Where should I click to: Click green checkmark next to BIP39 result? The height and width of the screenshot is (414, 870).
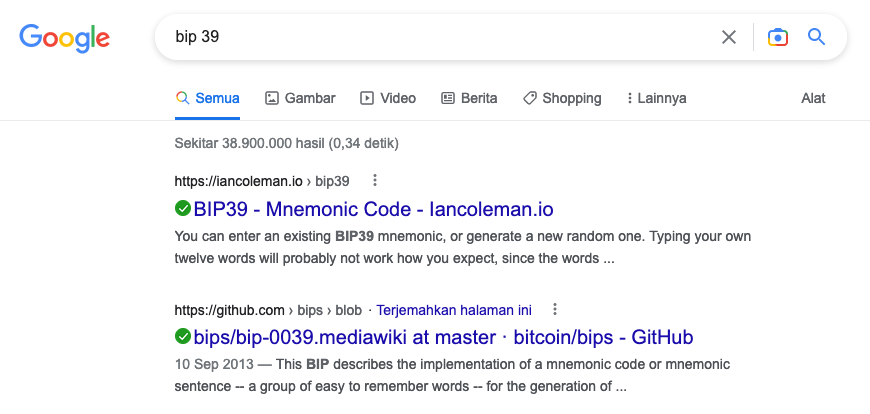(x=183, y=209)
